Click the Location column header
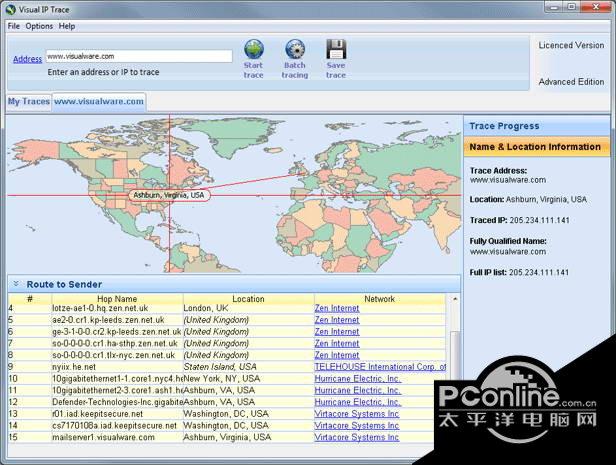616x465 pixels. click(248, 298)
